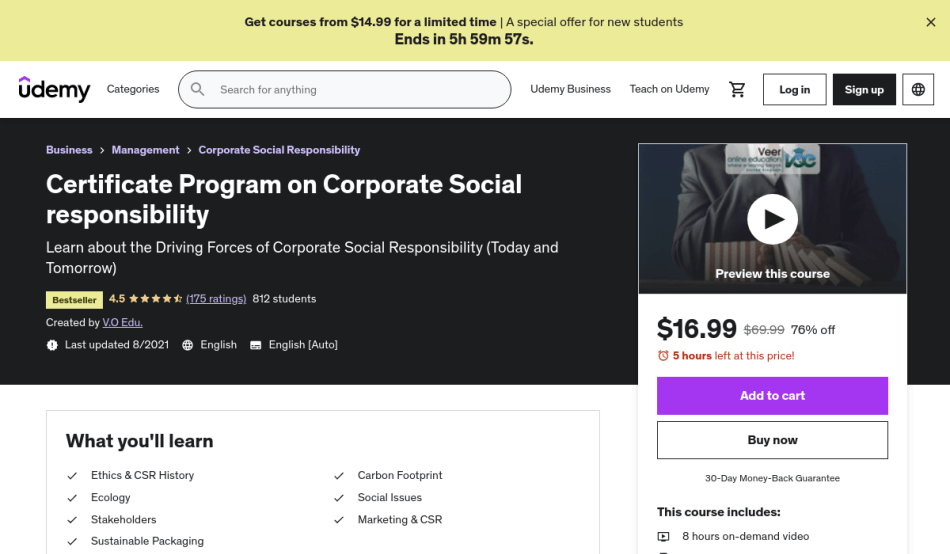Click the last updated badge icon
This screenshot has height=554, width=950.
(x=52, y=345)
